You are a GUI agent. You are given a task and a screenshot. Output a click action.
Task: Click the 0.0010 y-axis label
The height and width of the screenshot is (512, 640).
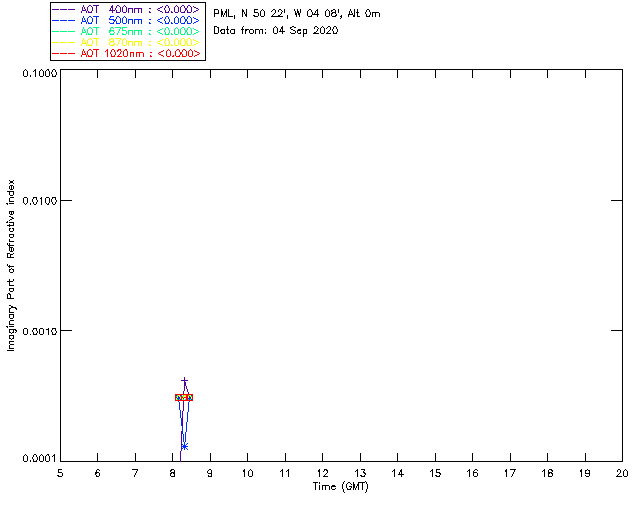coord(40,331)
